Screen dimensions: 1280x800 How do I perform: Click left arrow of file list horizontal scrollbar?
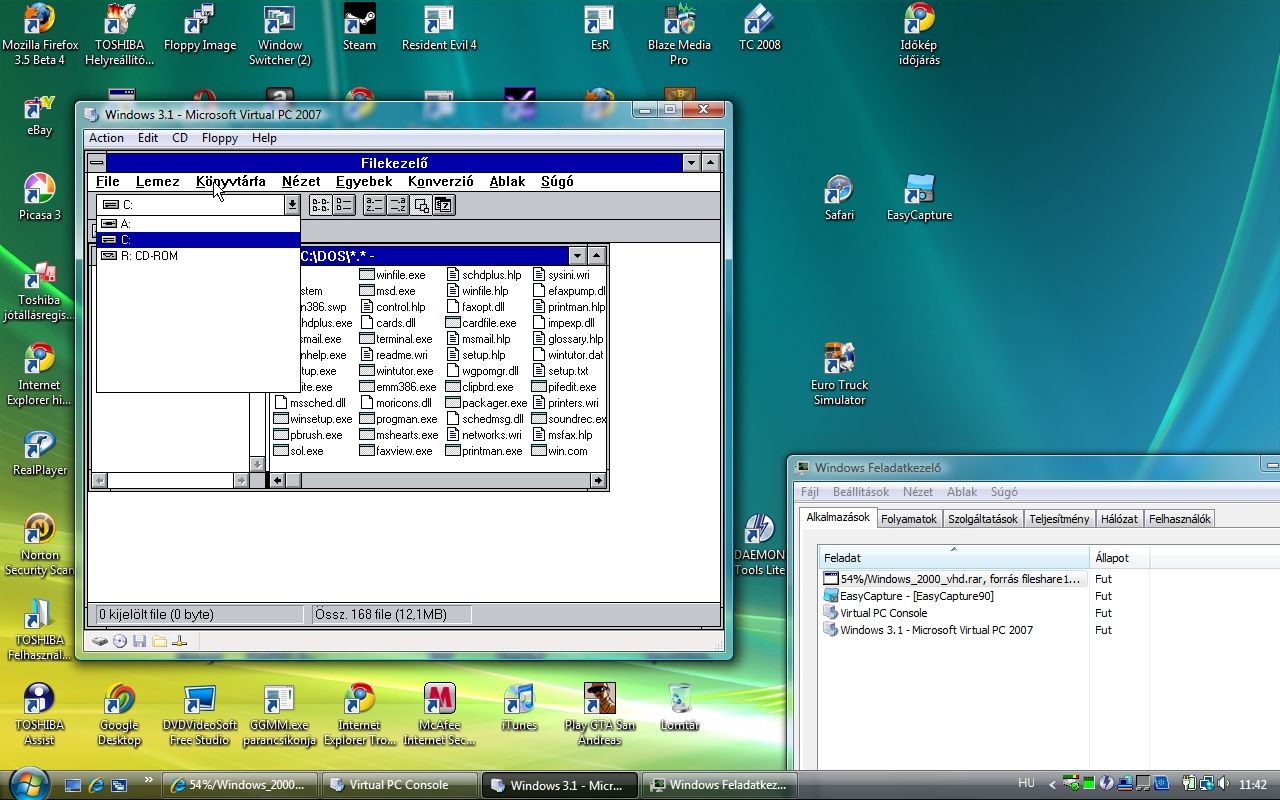tap(278, 481)
